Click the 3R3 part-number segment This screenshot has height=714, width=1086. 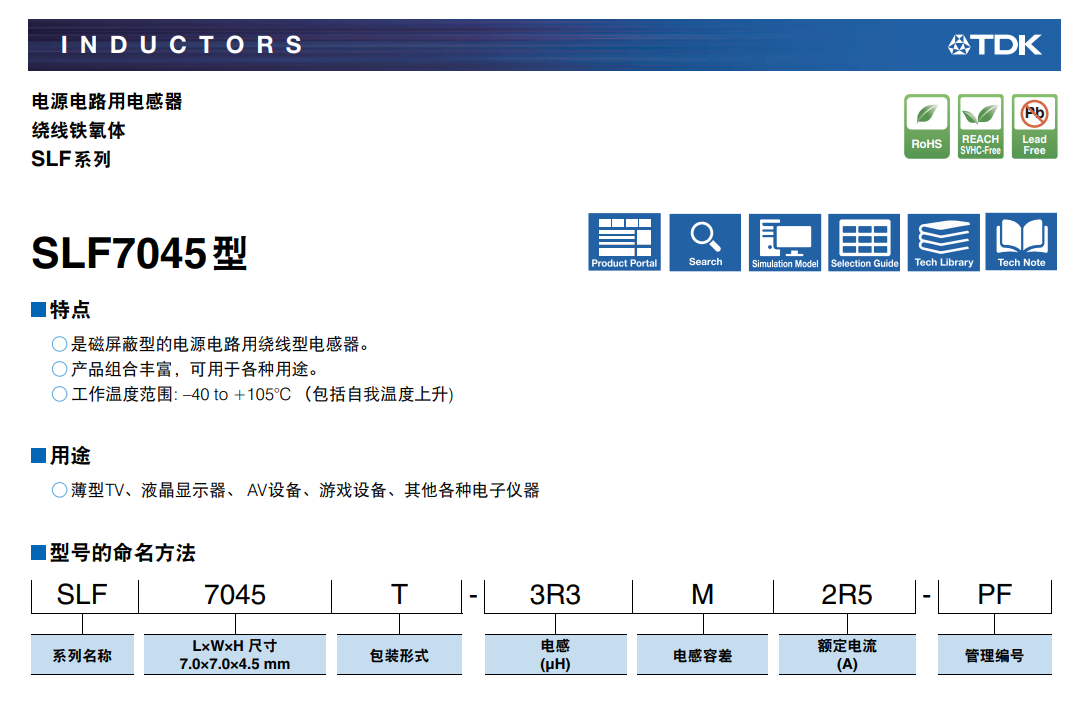555,595
